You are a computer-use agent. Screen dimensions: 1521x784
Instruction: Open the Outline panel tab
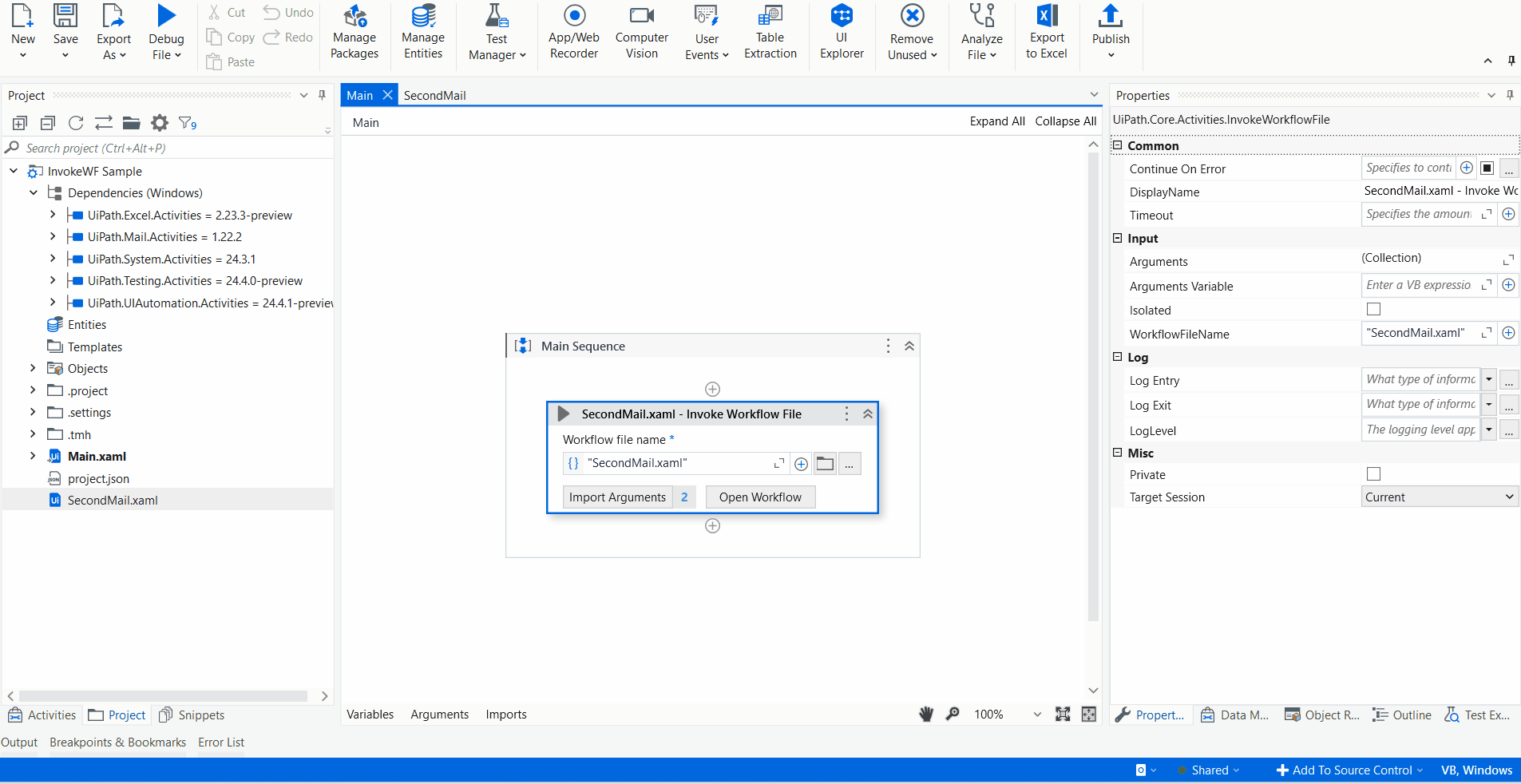pyautogui.click(x=1402, y=715)
